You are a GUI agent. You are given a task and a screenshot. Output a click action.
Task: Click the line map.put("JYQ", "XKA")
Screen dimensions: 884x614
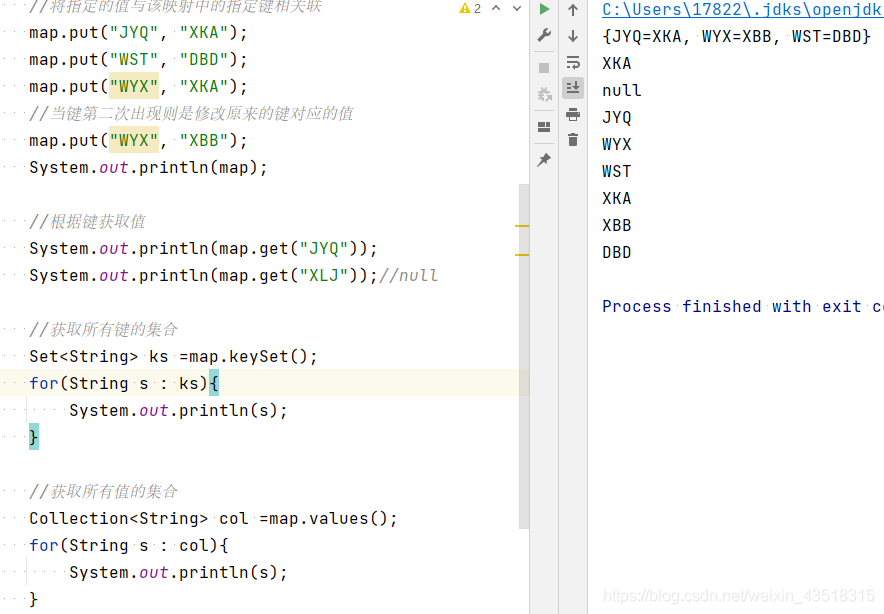coord(138,33)
